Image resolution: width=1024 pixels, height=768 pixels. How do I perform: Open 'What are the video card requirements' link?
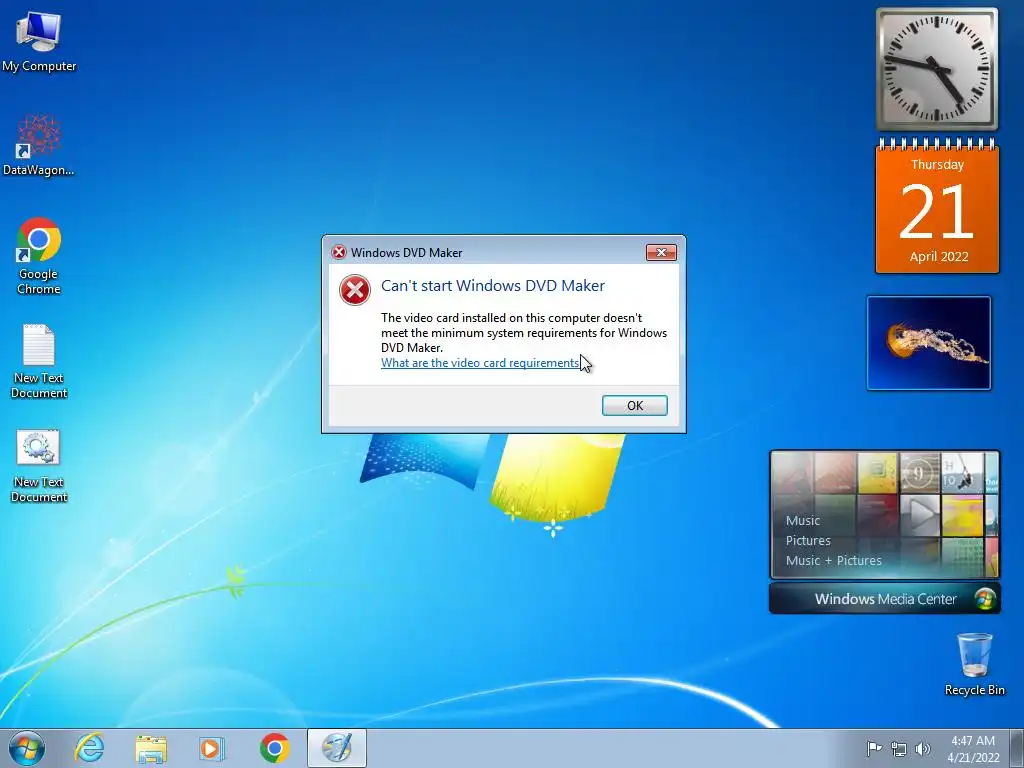click(x=480, y=363)
